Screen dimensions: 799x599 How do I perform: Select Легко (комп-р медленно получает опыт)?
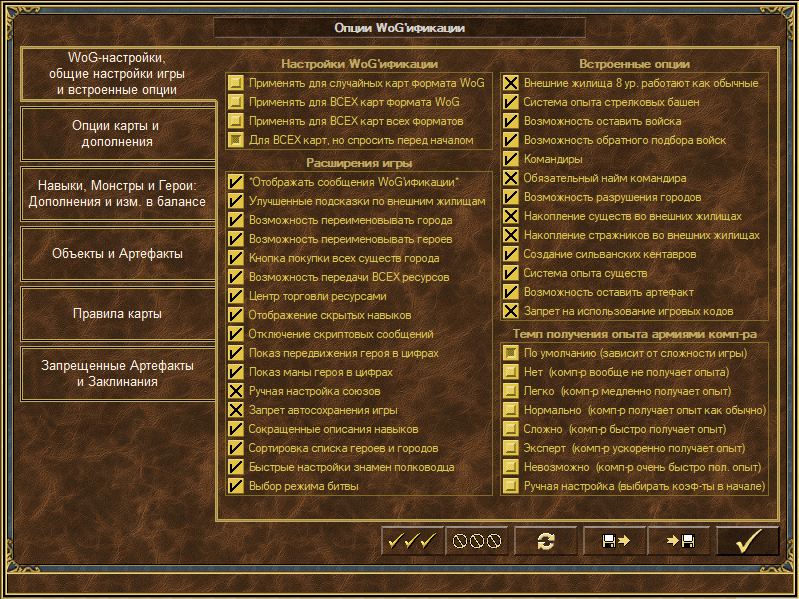511,391
